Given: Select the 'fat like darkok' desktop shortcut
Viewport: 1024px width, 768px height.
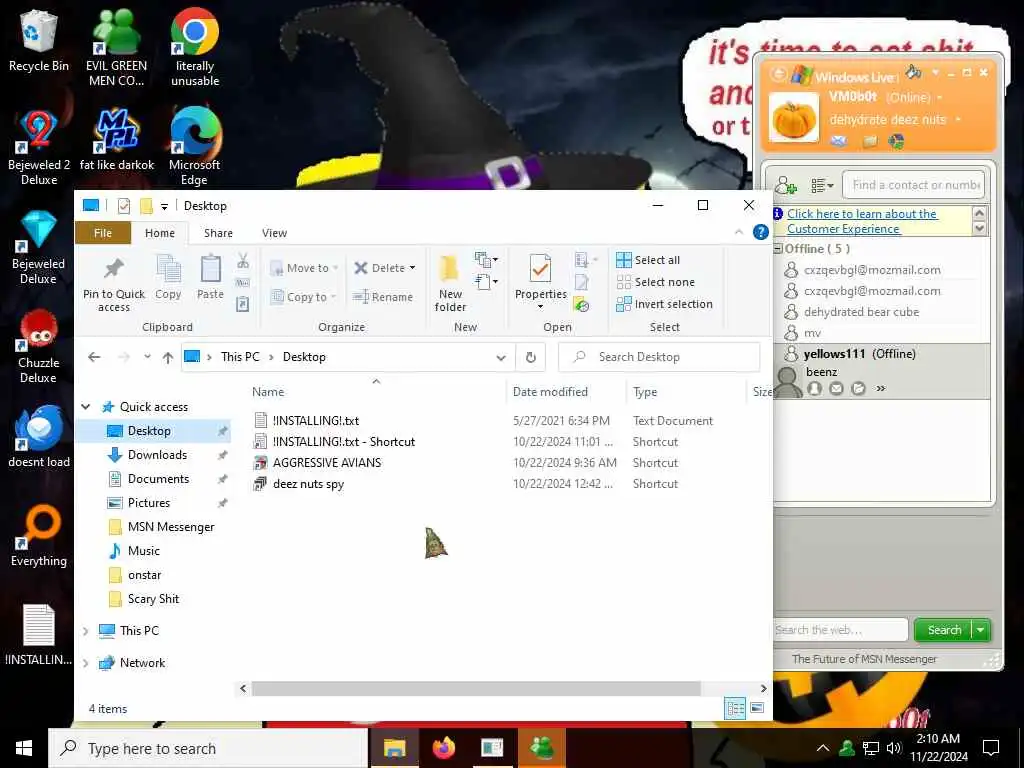Looking at the screenshot, I should pyautogui.click(x=117, y=140).
